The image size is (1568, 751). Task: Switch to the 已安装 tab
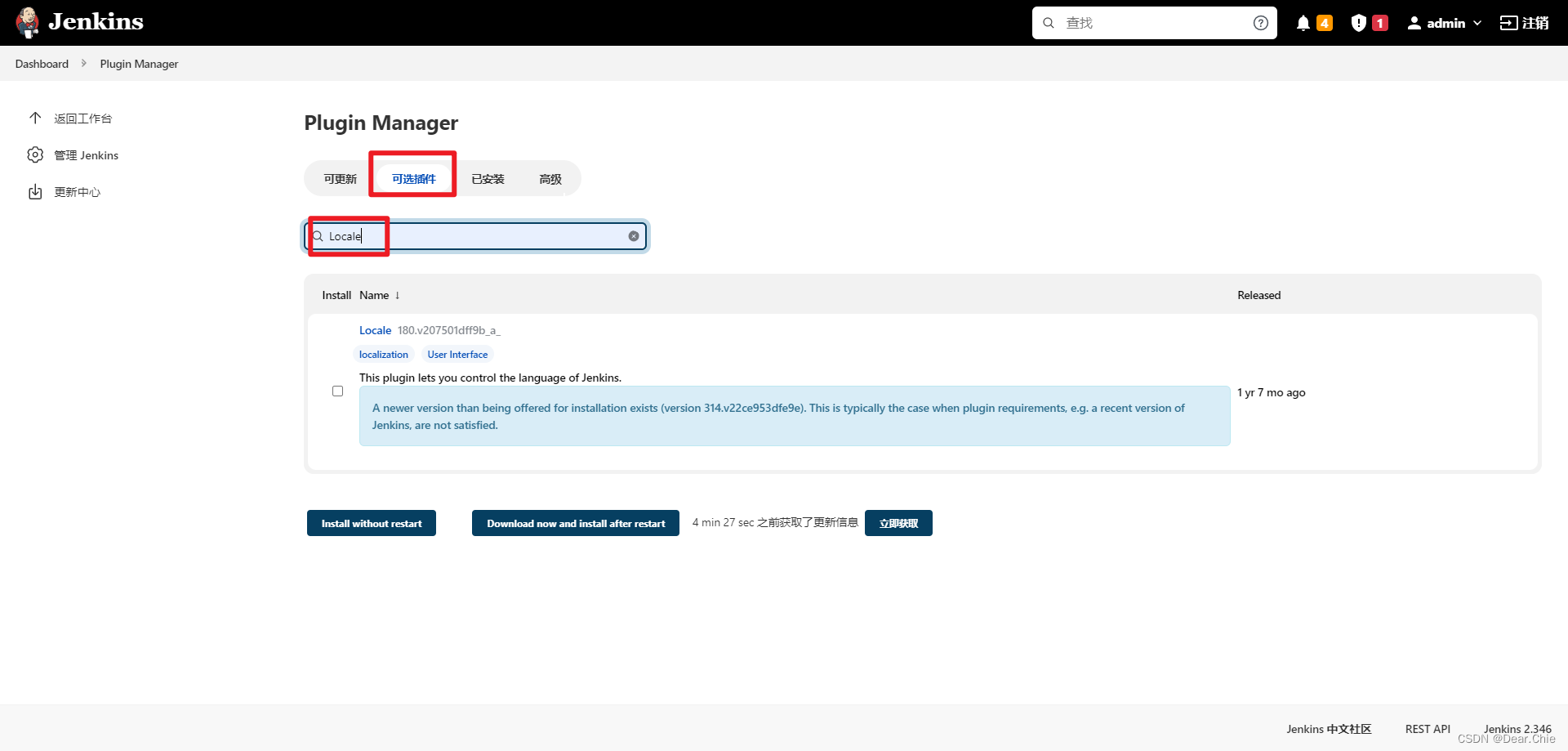tap(488, 179)
